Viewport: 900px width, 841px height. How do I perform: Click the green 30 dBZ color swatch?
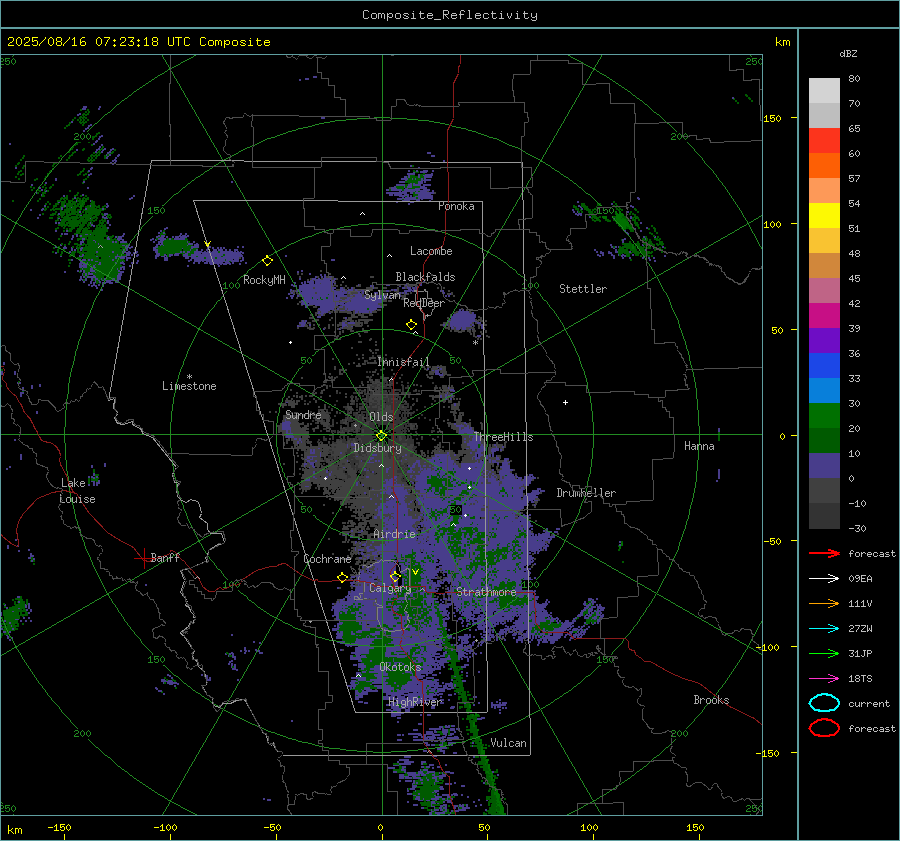824,416
